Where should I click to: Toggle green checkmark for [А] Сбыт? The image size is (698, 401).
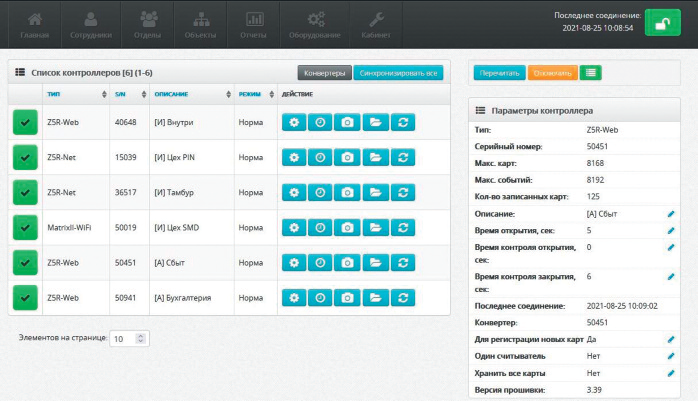25,263
